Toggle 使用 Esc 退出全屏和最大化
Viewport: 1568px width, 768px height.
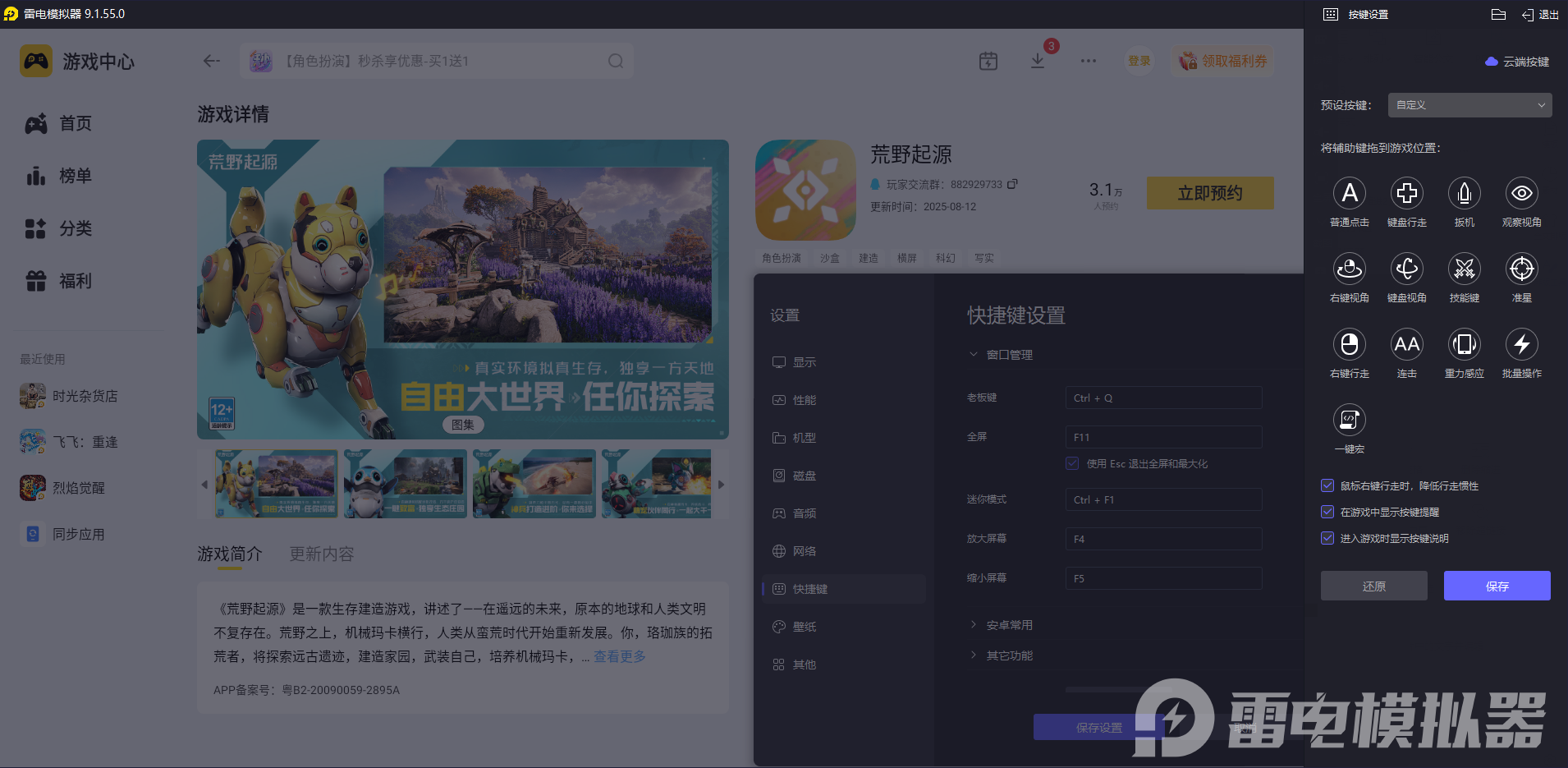click(x=1071, y=463)
